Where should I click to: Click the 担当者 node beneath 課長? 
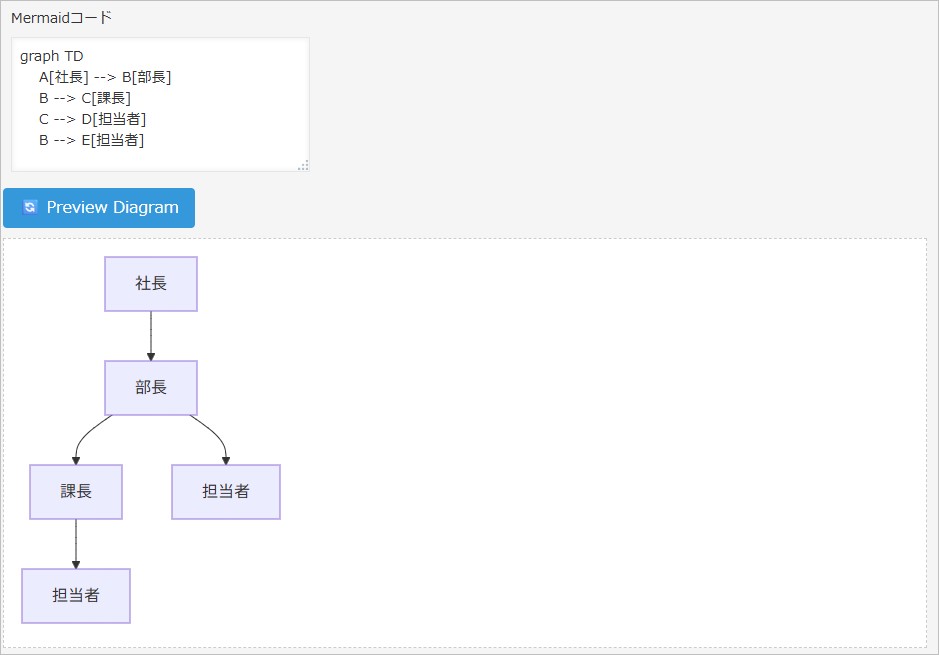pyautogui.click(x=76, y=596)
